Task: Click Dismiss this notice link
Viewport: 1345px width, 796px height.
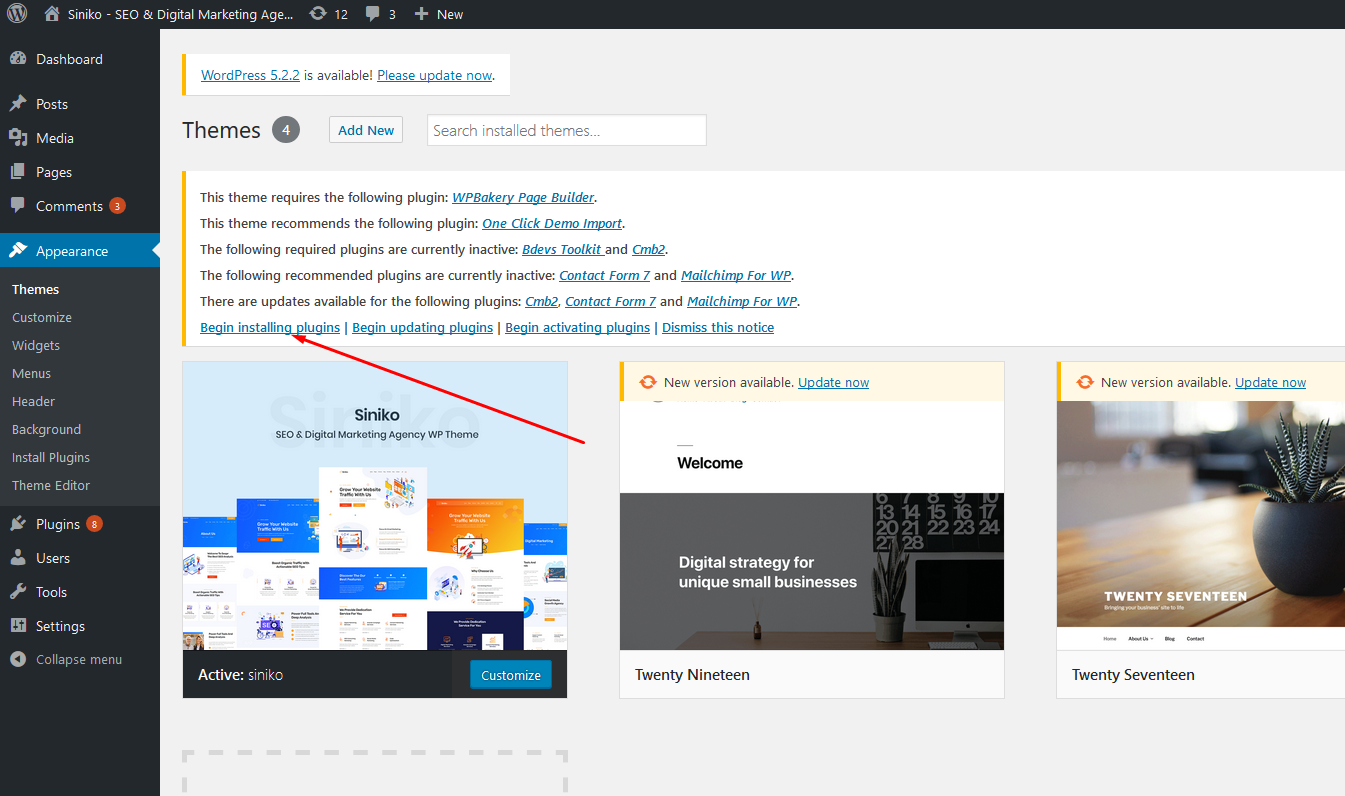Action: [x=718, y=327]
